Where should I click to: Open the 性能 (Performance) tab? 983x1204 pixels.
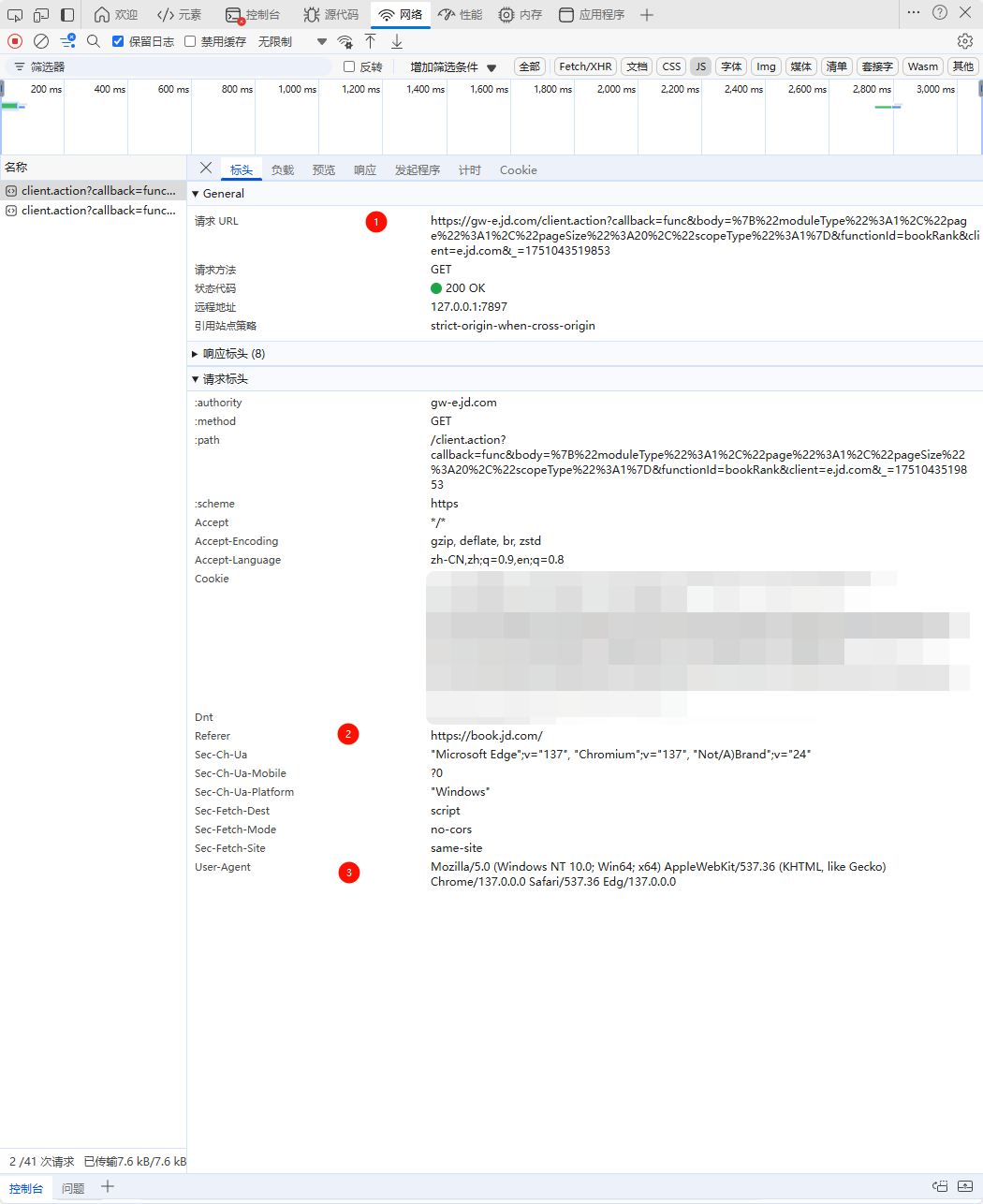461,15
